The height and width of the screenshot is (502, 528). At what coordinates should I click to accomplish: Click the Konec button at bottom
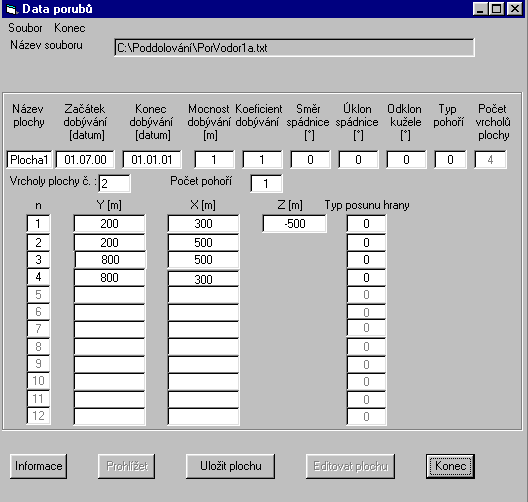pyautogui.click(x=450, y=466)
